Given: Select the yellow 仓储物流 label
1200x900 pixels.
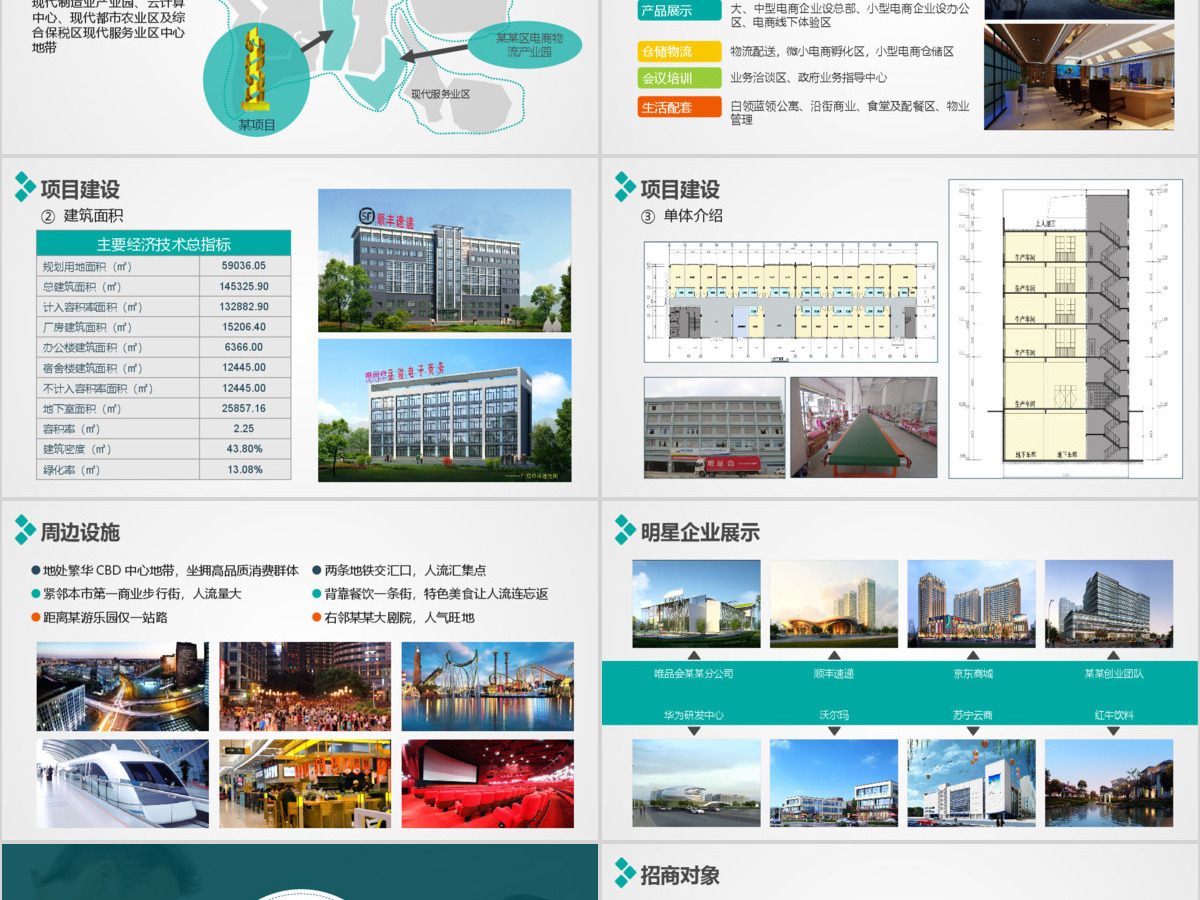Looking at the screenshot, I should tap(679, 51).
